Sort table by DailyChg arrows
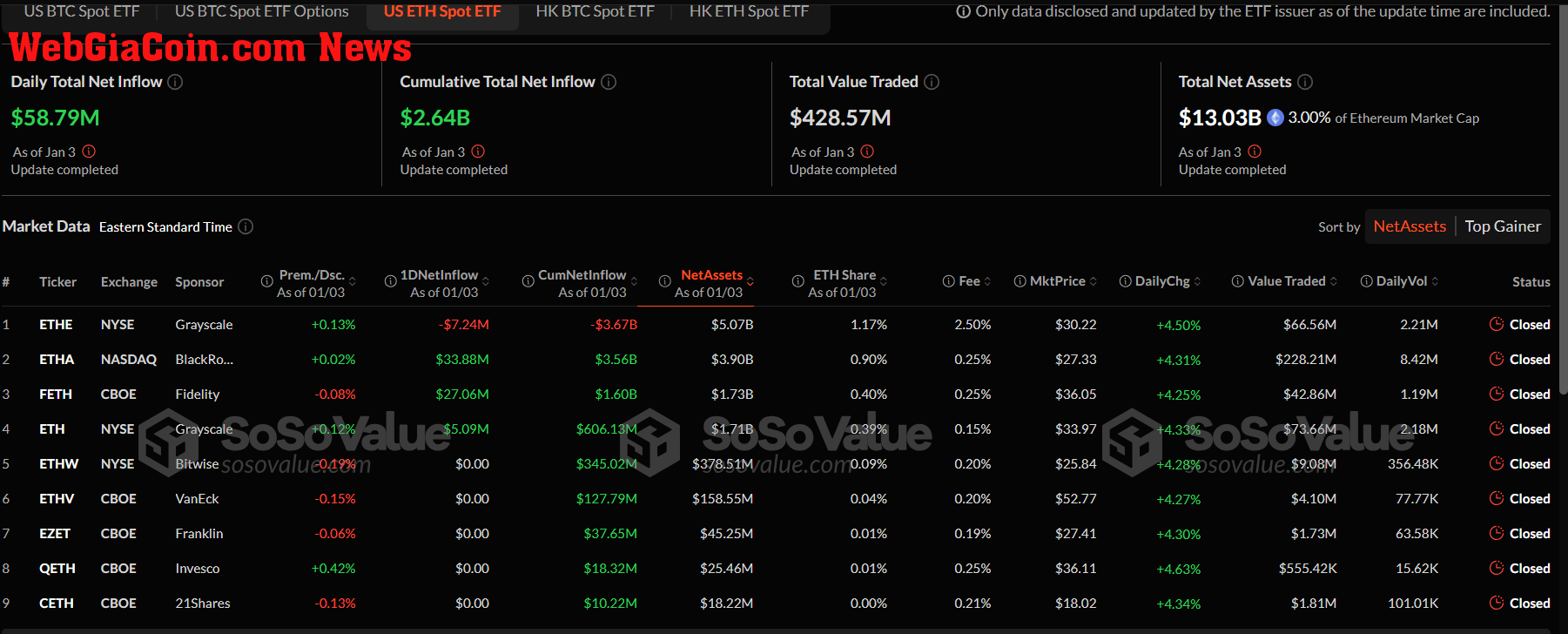This screenshot has width=1568, height=634. (x=1198, y=281)
